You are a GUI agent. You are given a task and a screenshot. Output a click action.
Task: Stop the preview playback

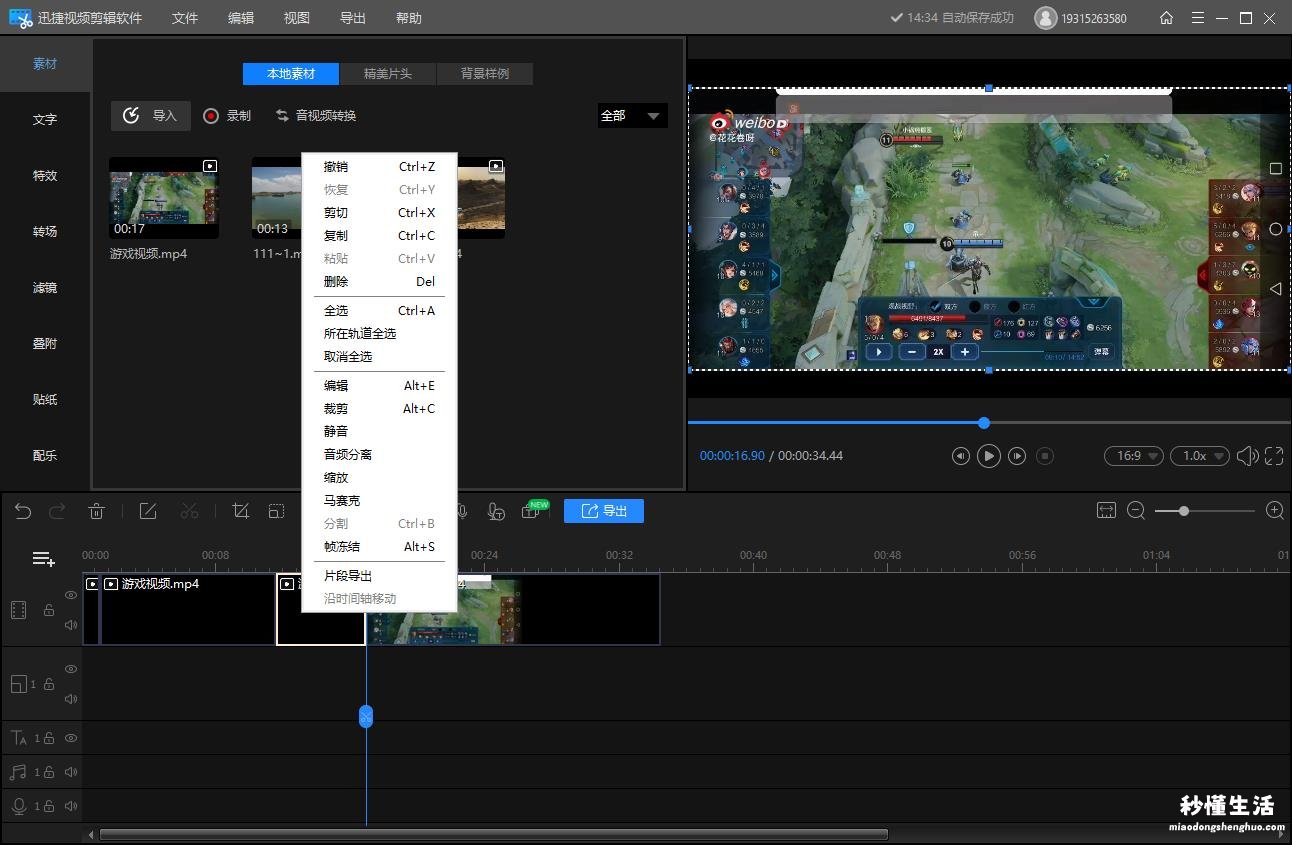click(1045, 456)
